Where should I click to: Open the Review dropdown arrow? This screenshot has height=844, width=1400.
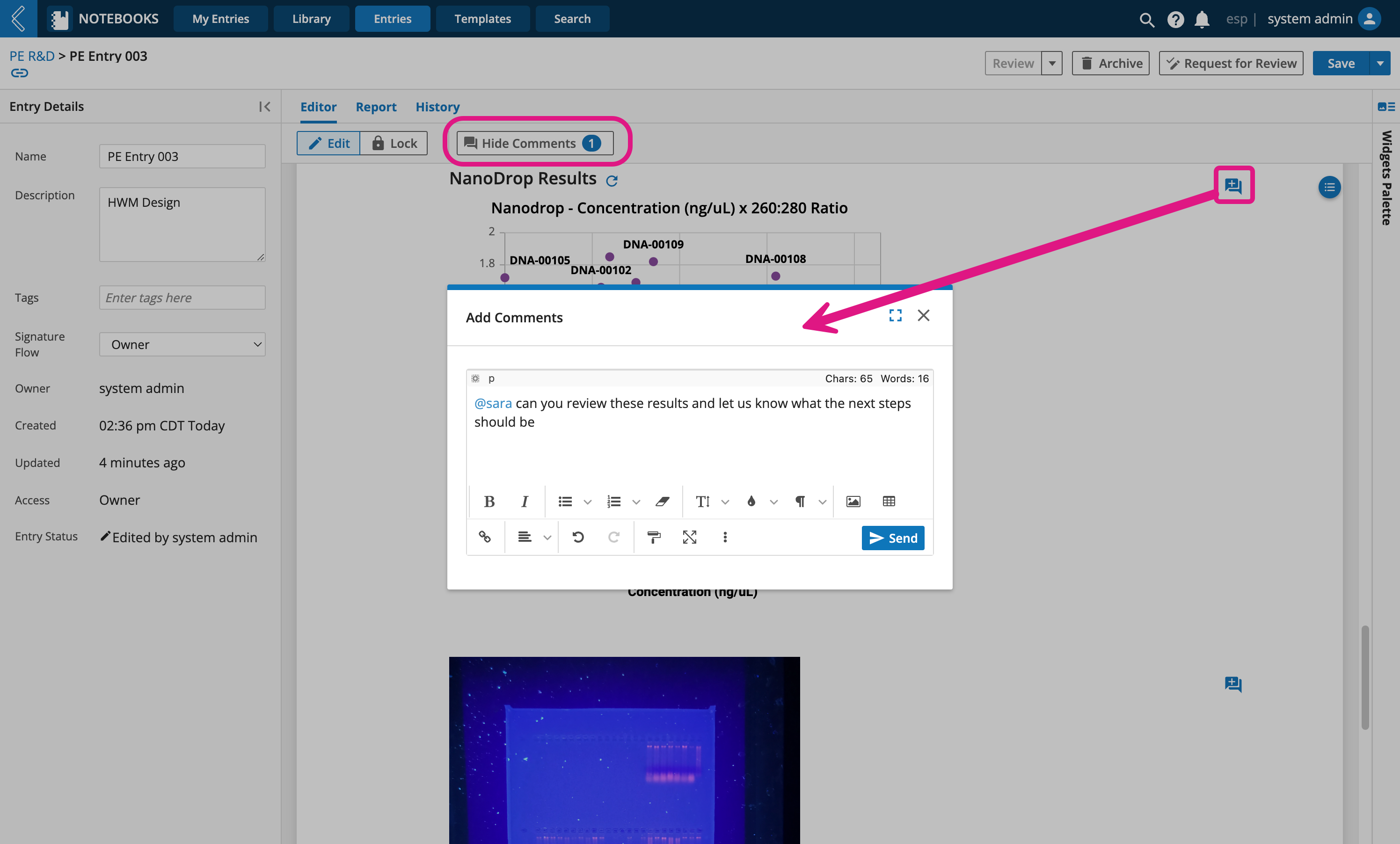[x=1052, y=63]
